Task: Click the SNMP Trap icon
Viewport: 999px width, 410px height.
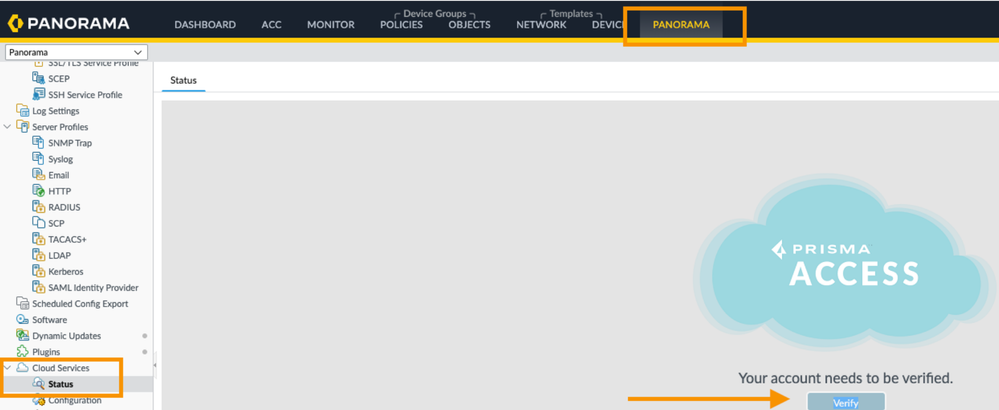Action: point(38,142)
